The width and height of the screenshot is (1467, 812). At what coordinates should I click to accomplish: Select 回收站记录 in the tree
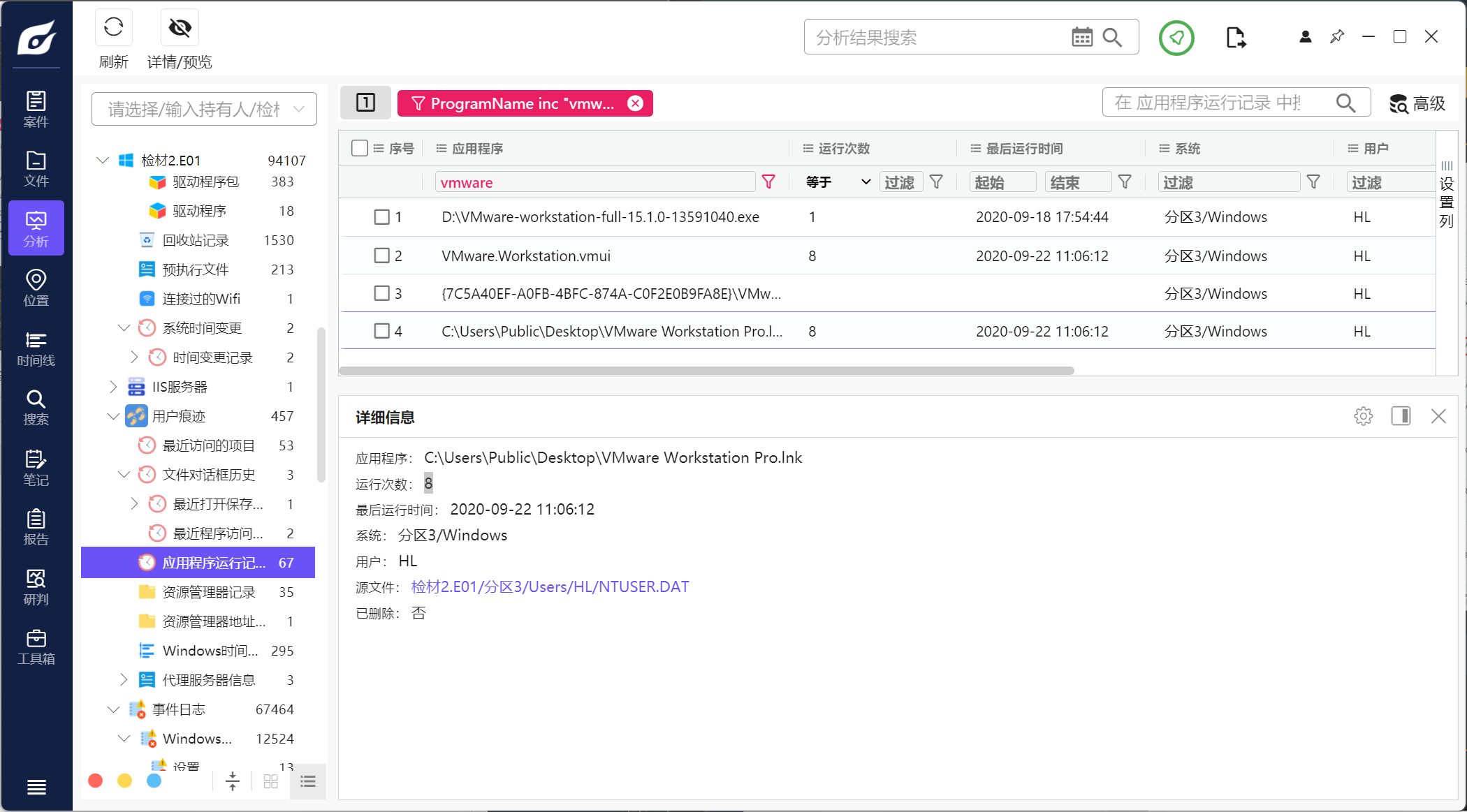click(196, 240)
